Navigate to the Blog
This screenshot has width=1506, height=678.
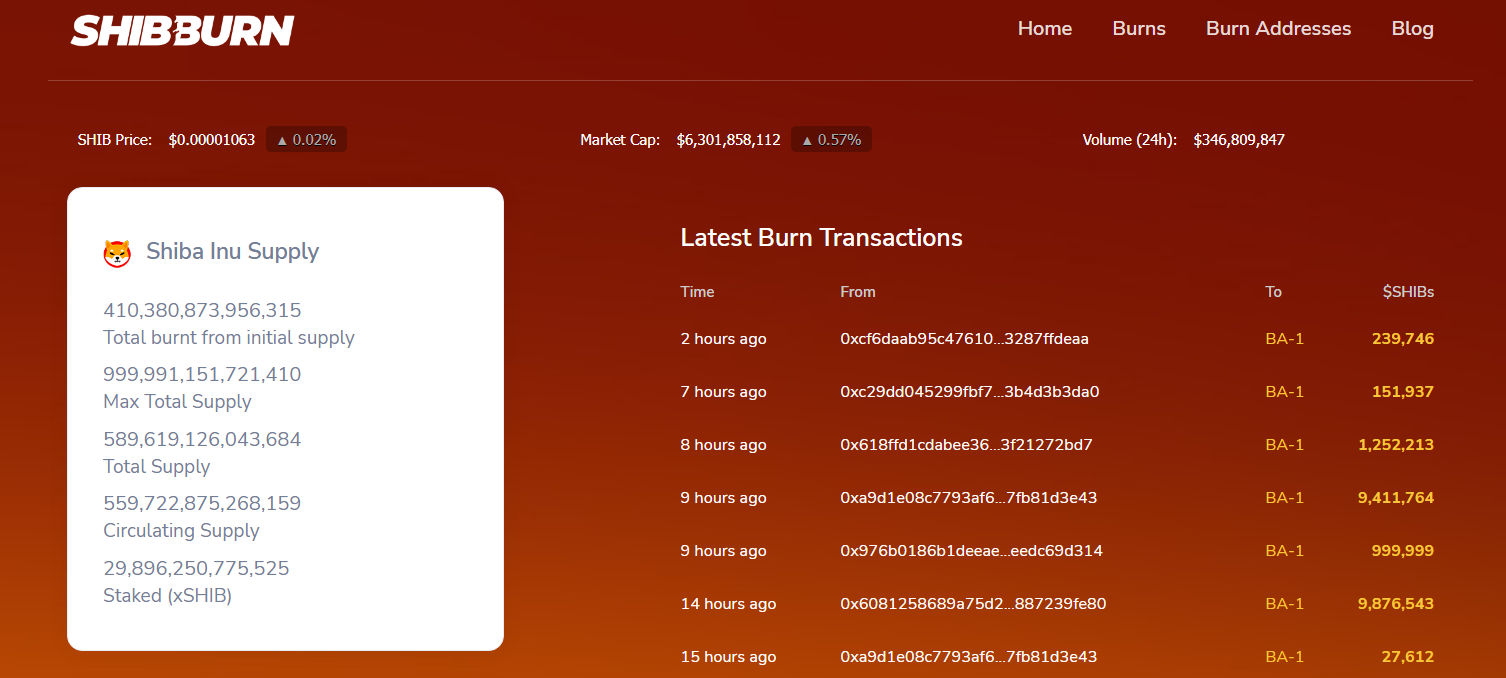1412,29
